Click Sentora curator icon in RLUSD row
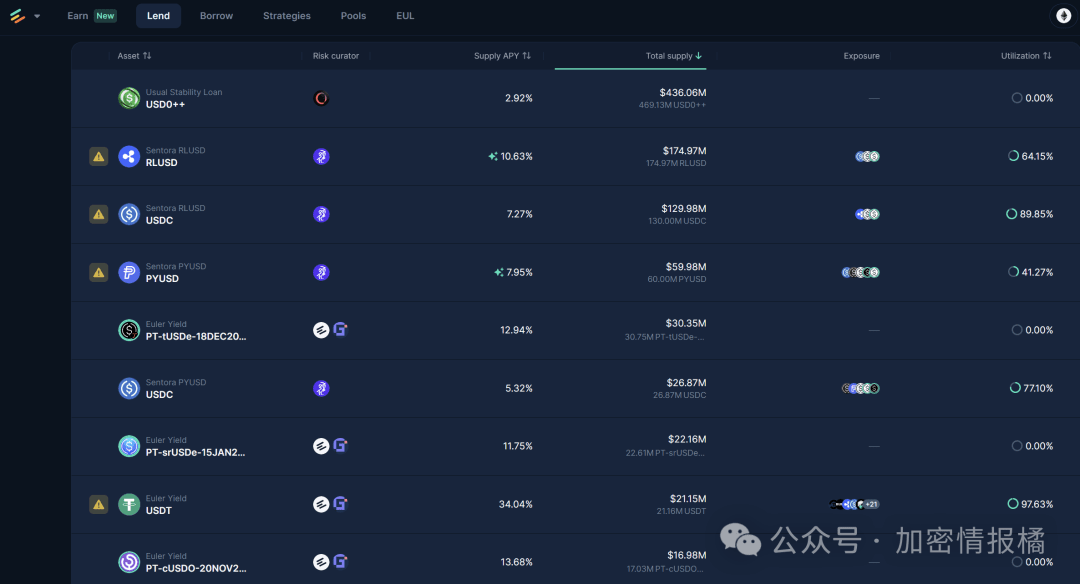 click(321, 156)
